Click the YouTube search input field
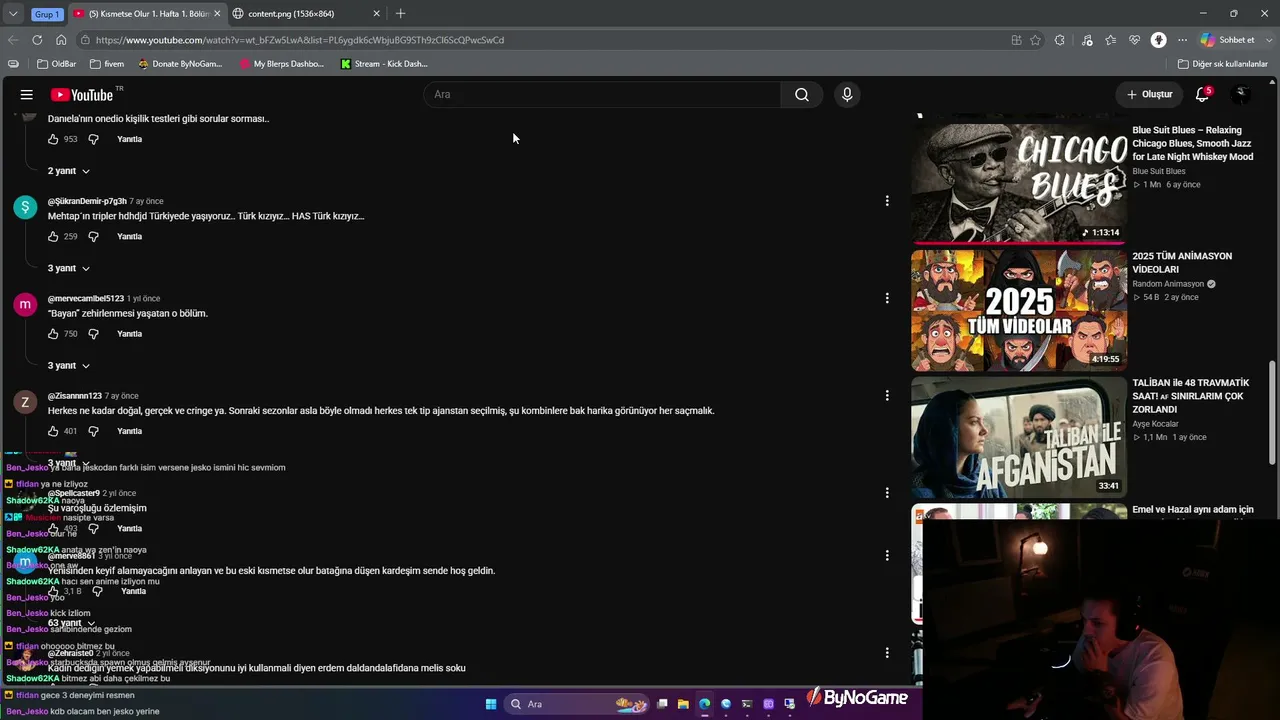The width and height of the screenshot is (1280, 720). point(603,94)
